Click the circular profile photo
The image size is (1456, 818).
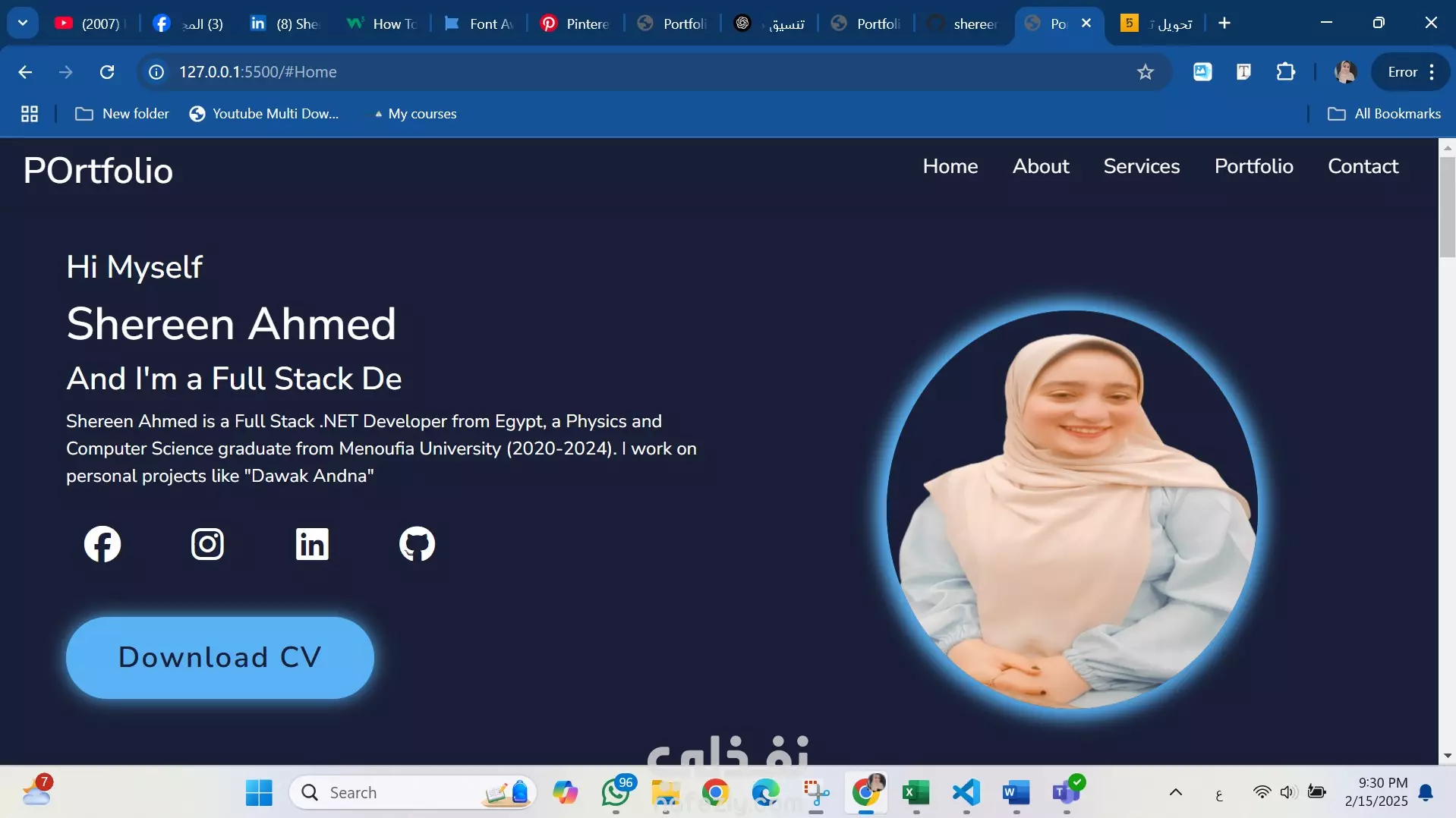click(x=1072, y=509)
